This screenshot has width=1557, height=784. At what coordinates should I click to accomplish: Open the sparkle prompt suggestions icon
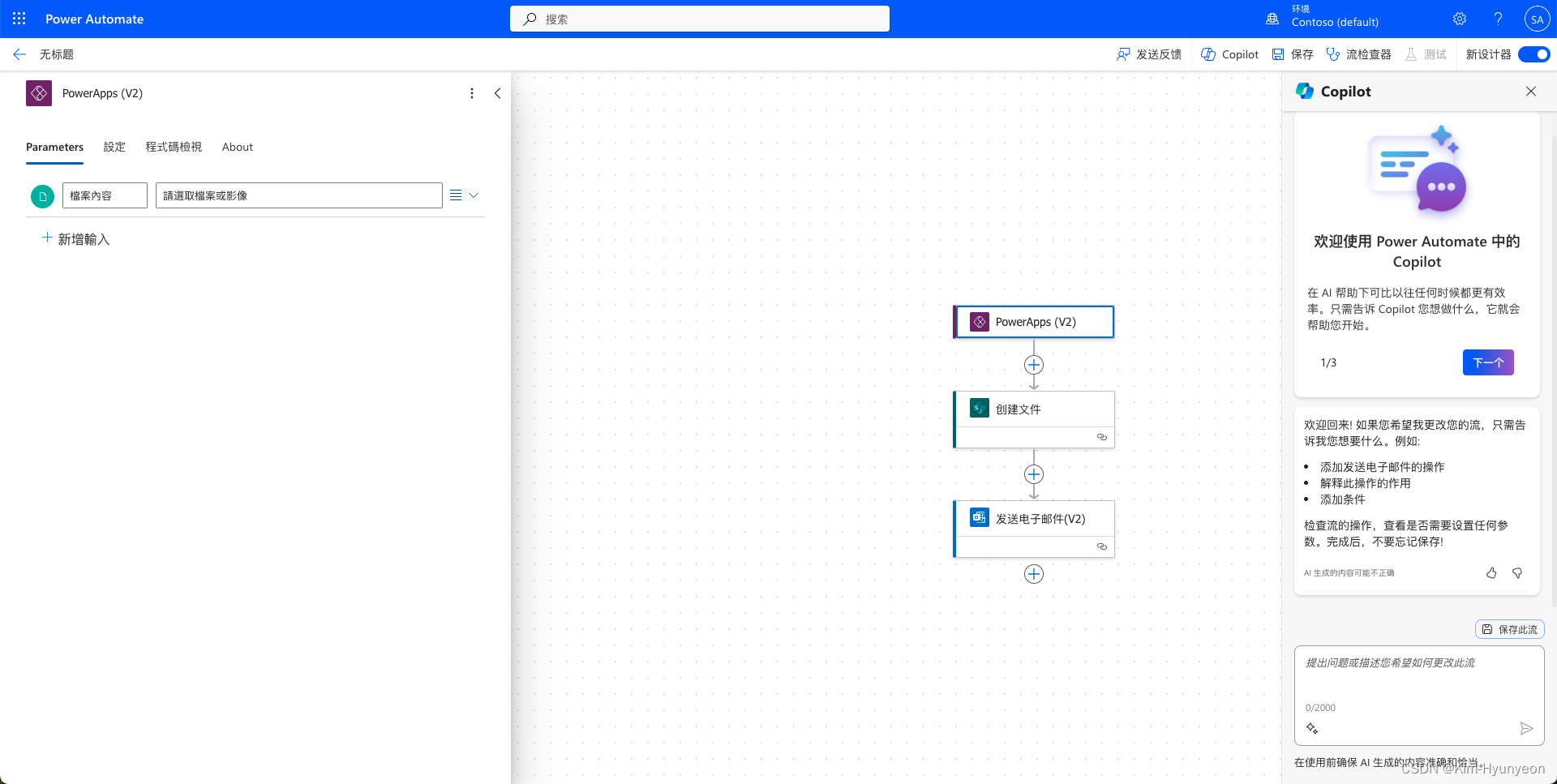(x=1312, y=728)
